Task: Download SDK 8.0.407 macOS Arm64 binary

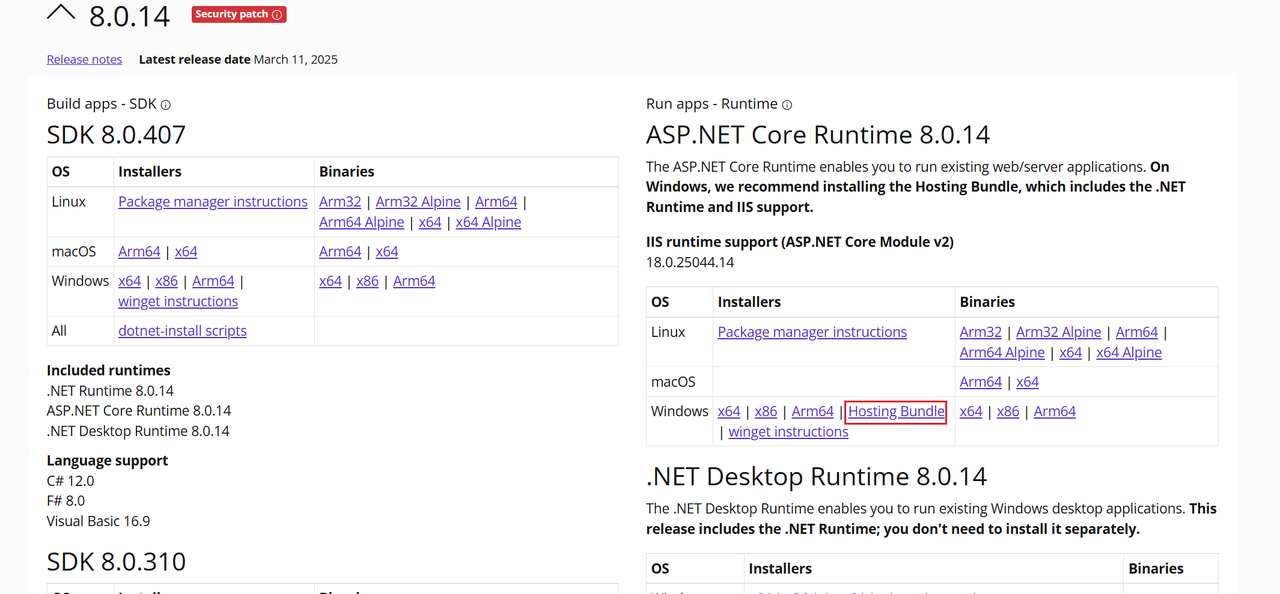Action: click(340, 252)
